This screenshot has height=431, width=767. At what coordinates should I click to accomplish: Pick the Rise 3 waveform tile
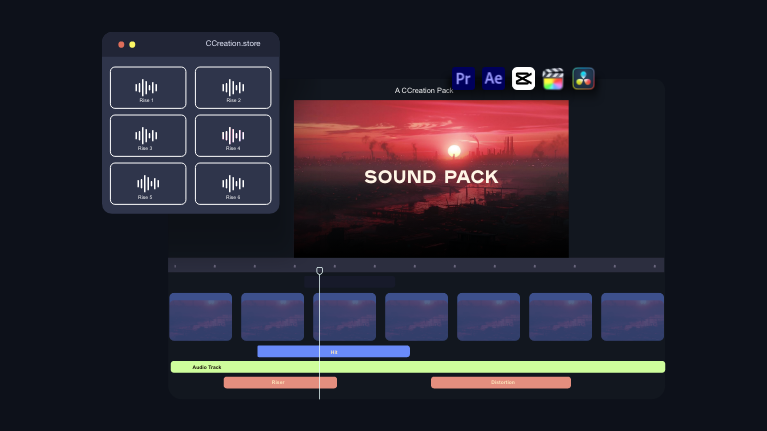click(x=147, y=136)
